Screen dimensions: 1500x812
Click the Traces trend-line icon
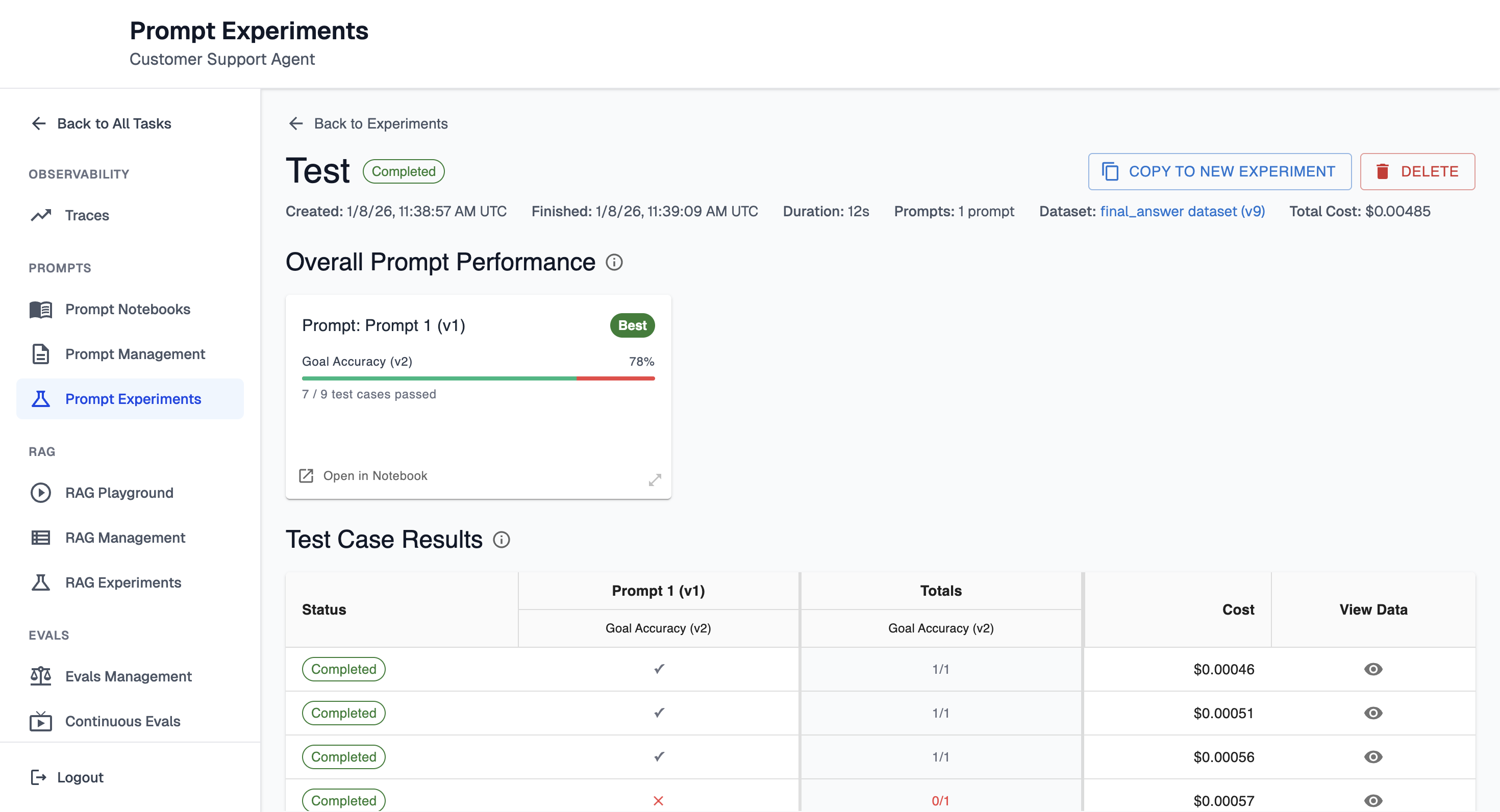point(41,215)
